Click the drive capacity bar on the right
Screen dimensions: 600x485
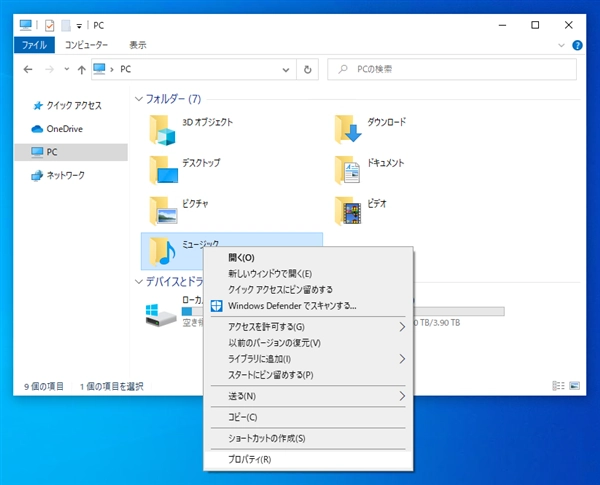(459, 311)
